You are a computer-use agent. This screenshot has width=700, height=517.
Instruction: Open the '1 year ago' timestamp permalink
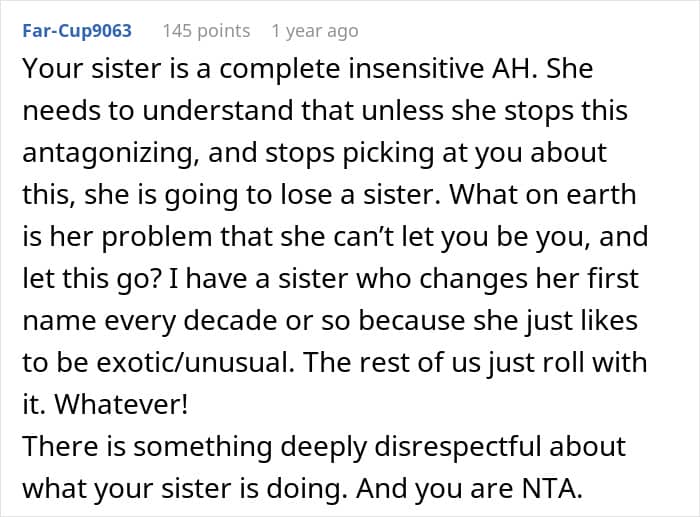click(x=315, y=31)
